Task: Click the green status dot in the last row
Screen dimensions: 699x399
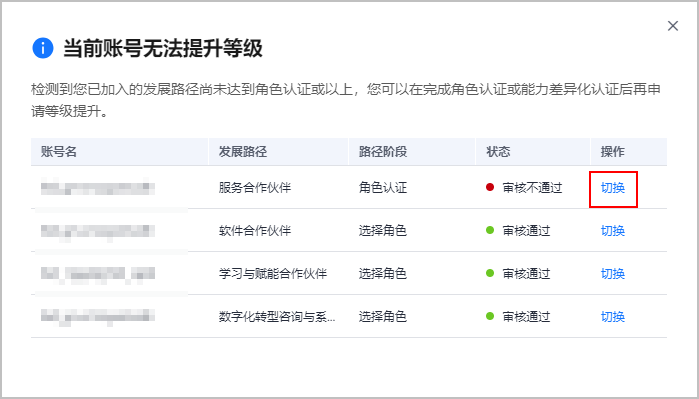Action: [490, 317]
